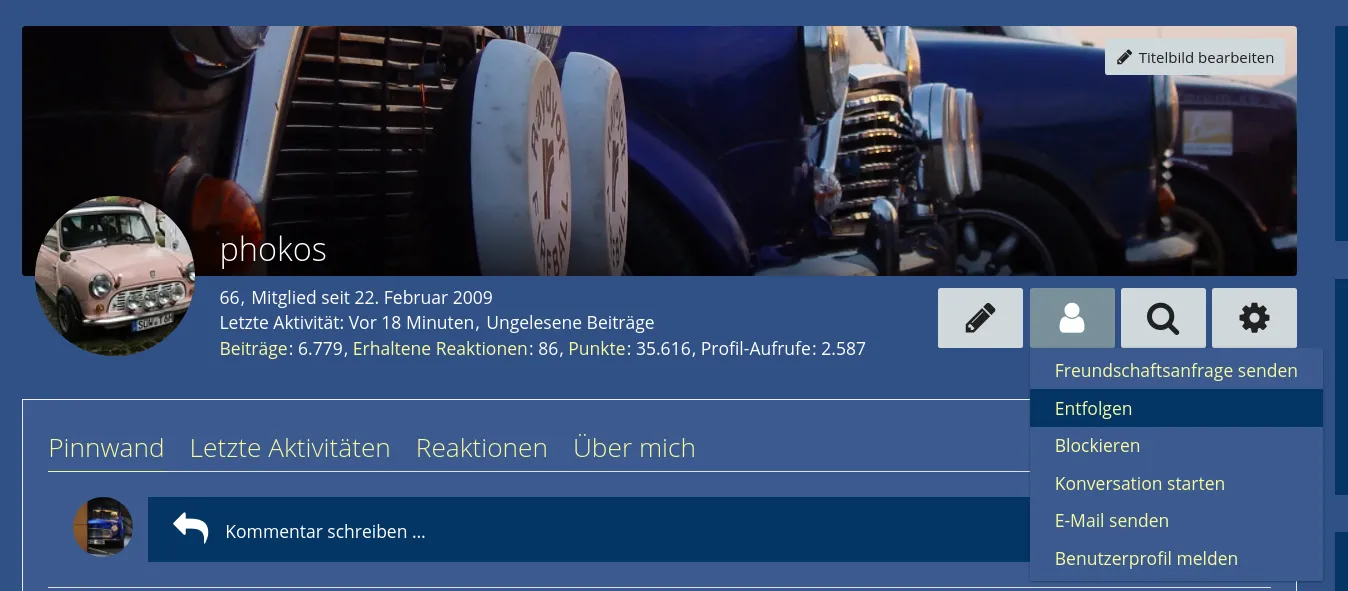Click the pencil edit profile icon button
Viewport: 1348px width, 591px height.
(980, 318)
